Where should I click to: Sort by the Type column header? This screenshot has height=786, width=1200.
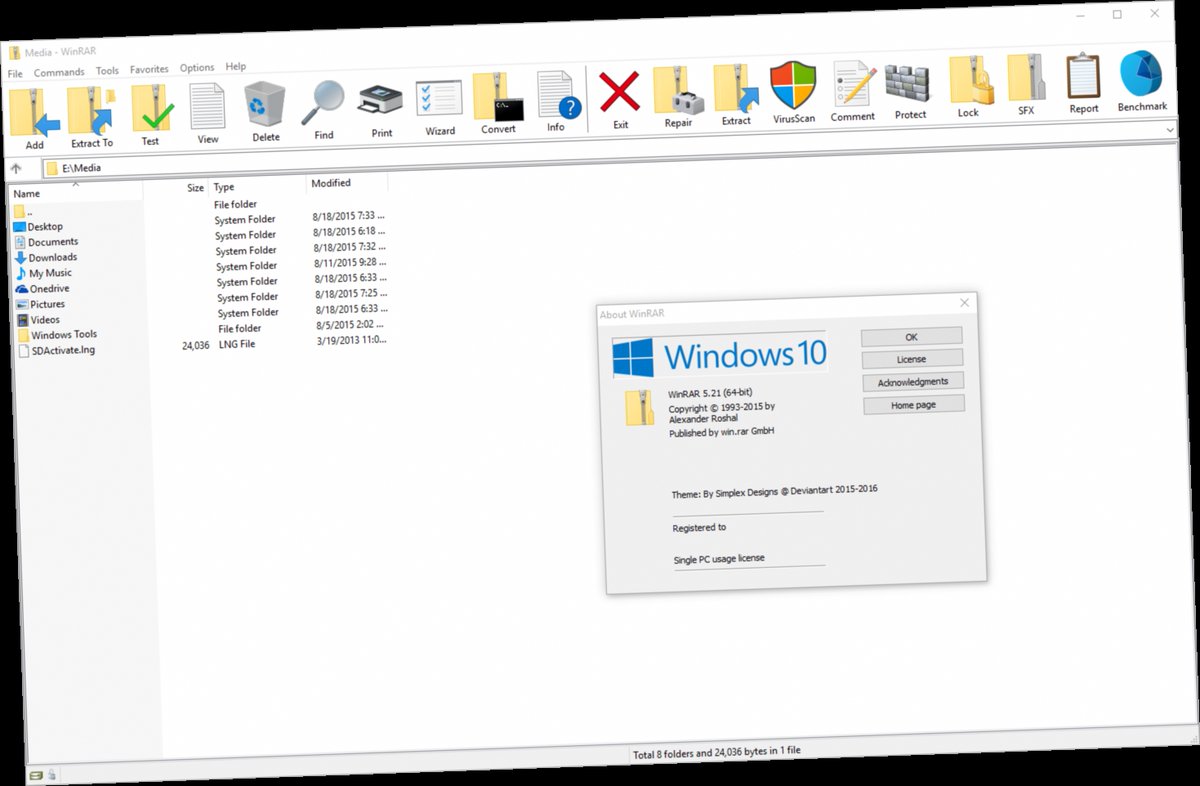256,186
